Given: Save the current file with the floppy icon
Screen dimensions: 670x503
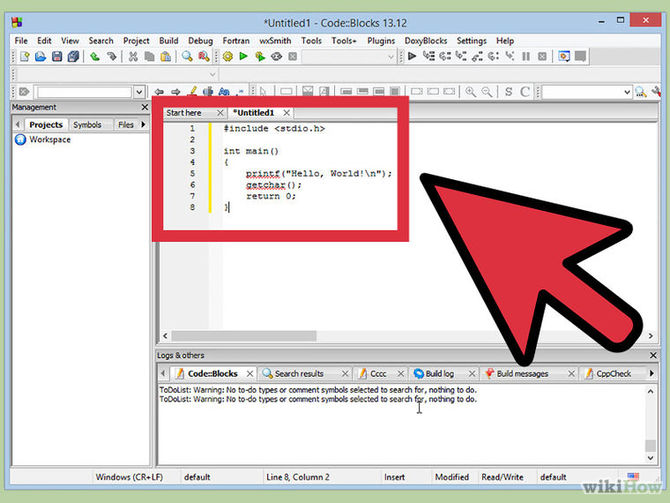Looking at the screenshot, I should coord(57,56).
